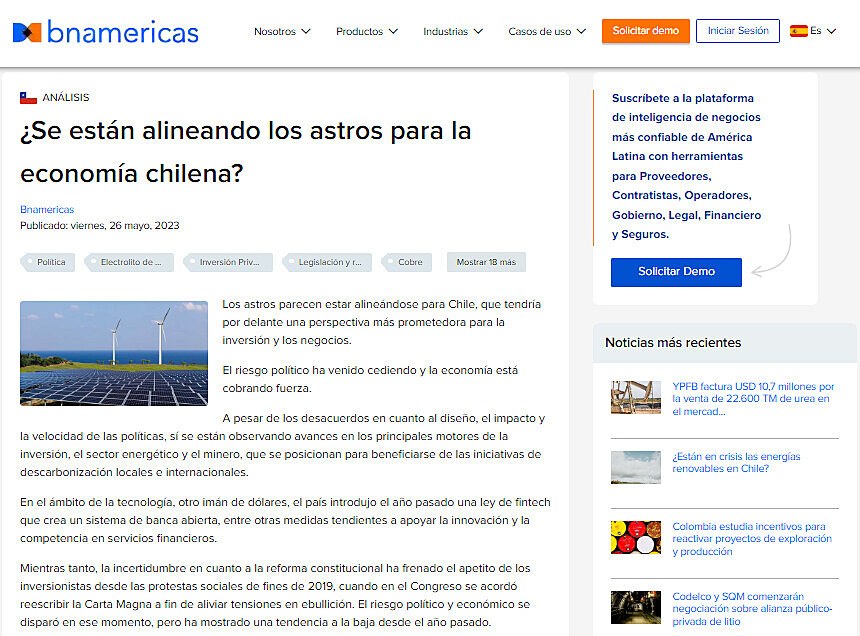The image size is (860, 636).
Task: Click the chevron beside Nosotros
Action: click(306, 31)
